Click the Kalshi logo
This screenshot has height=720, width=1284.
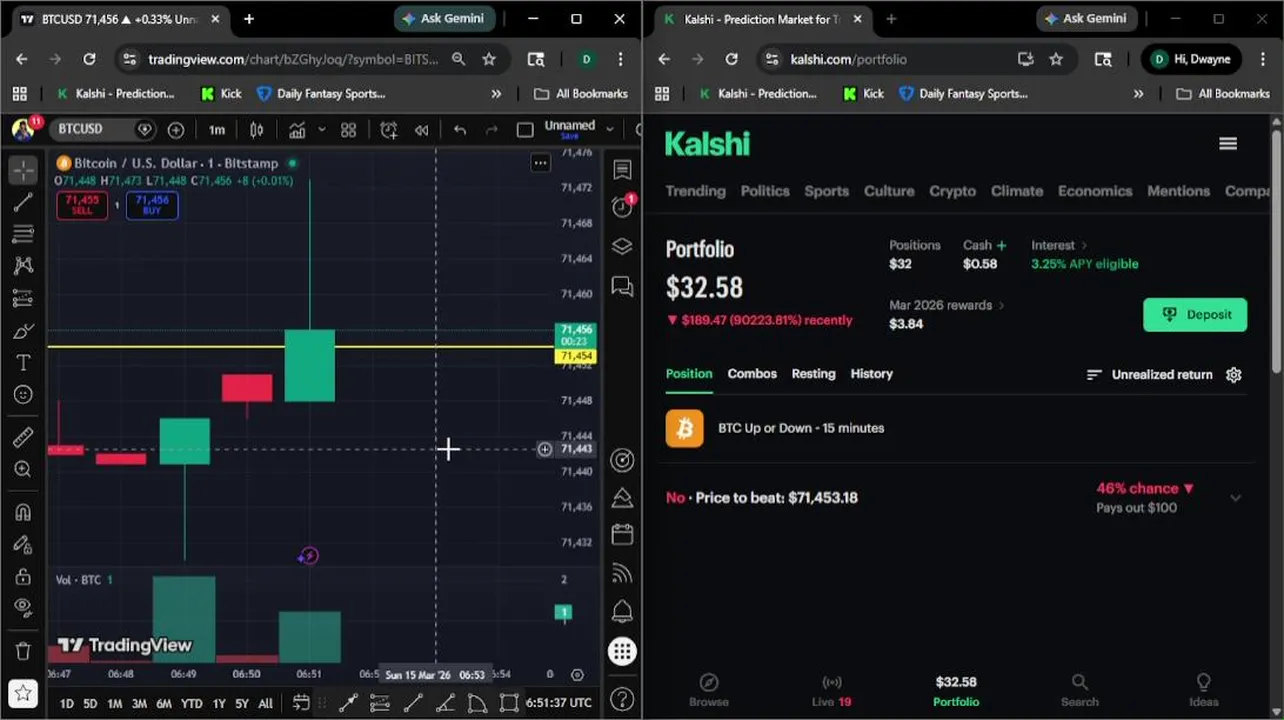pyautogui.click(x=707, y=144)
